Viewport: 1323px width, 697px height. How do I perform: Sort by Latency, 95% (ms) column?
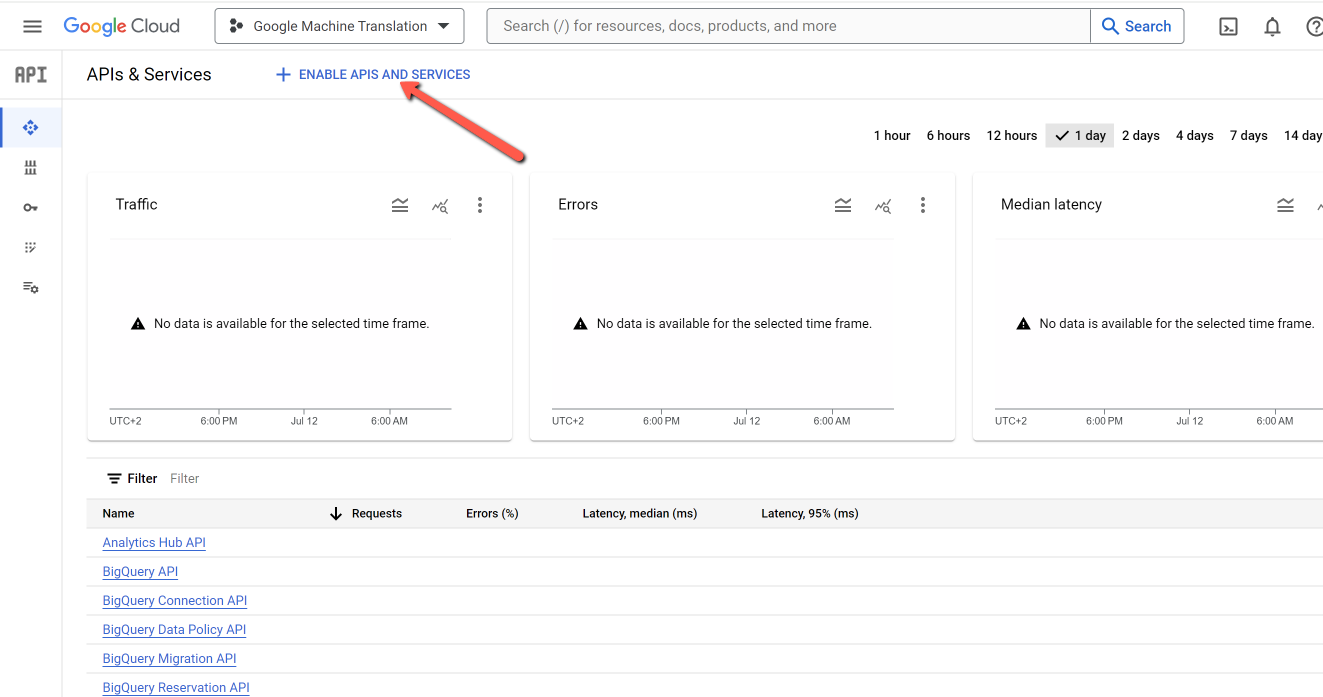[x=810, y=514]
